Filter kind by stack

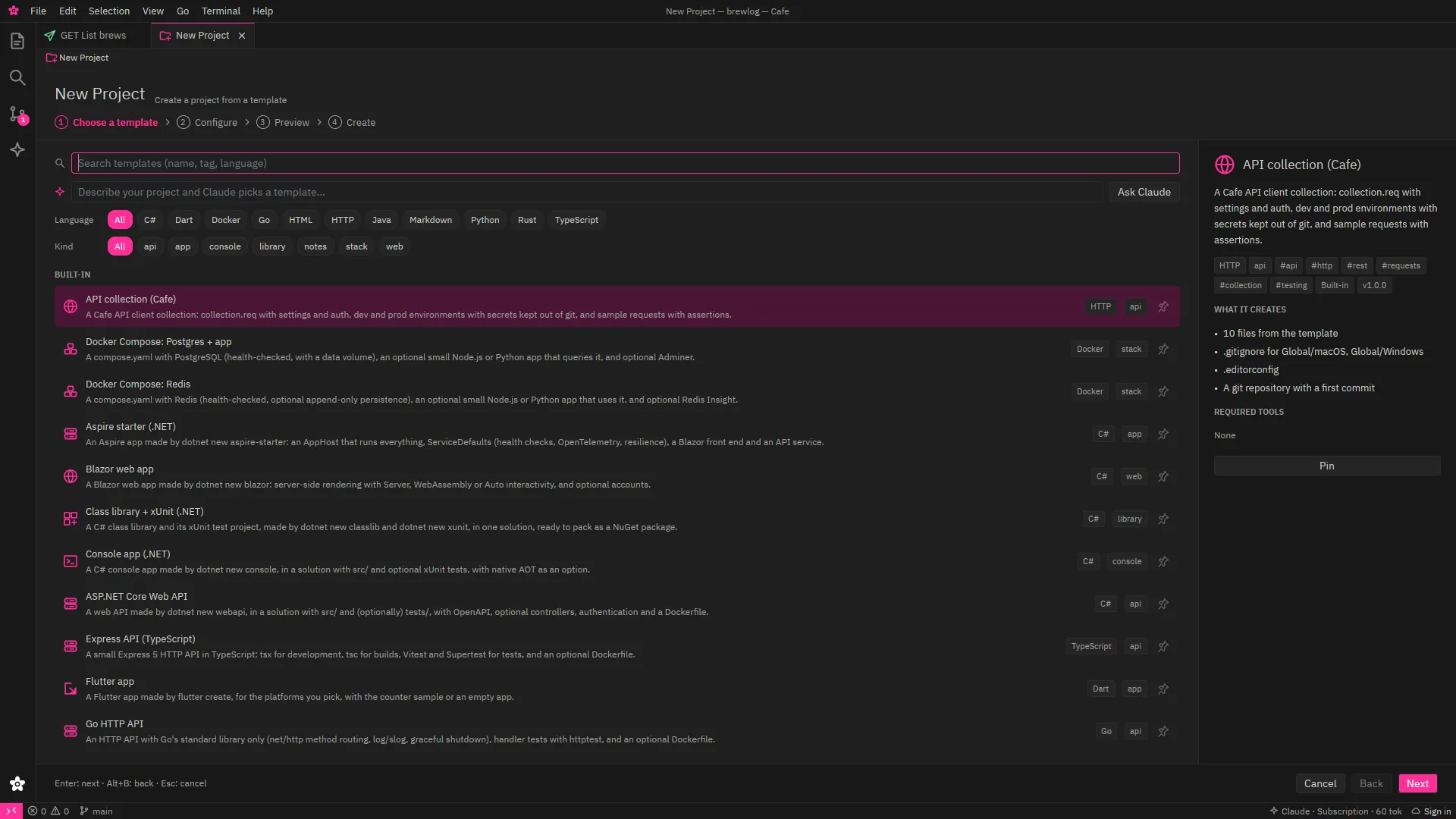[x=356, y=246]
